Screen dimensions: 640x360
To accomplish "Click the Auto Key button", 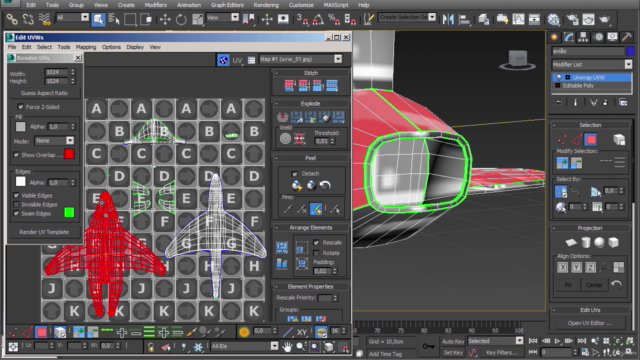I will pyautogui.click(x=453, y=341).
